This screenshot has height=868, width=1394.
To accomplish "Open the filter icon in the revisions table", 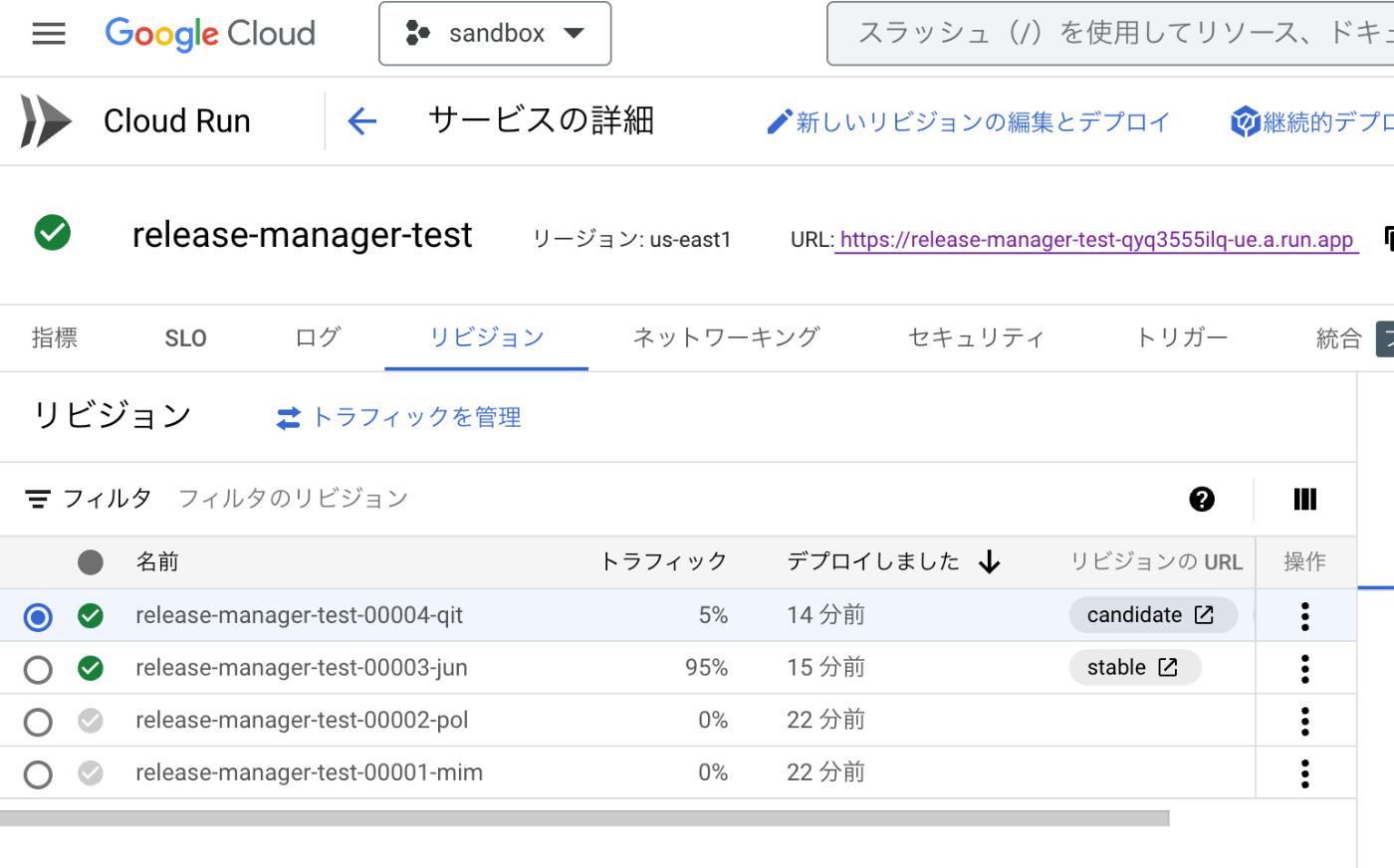I will coord(38,498).
